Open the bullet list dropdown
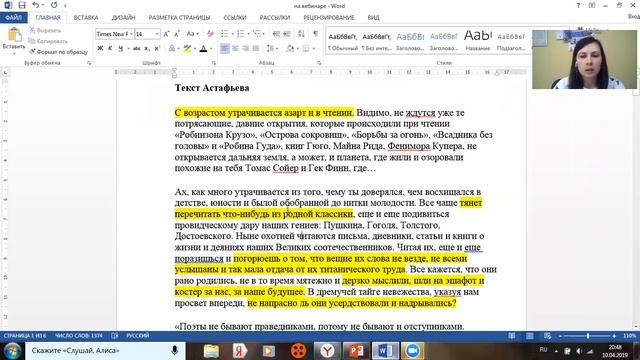Viewport: 640px width, 360px height. tap(232, 34)
